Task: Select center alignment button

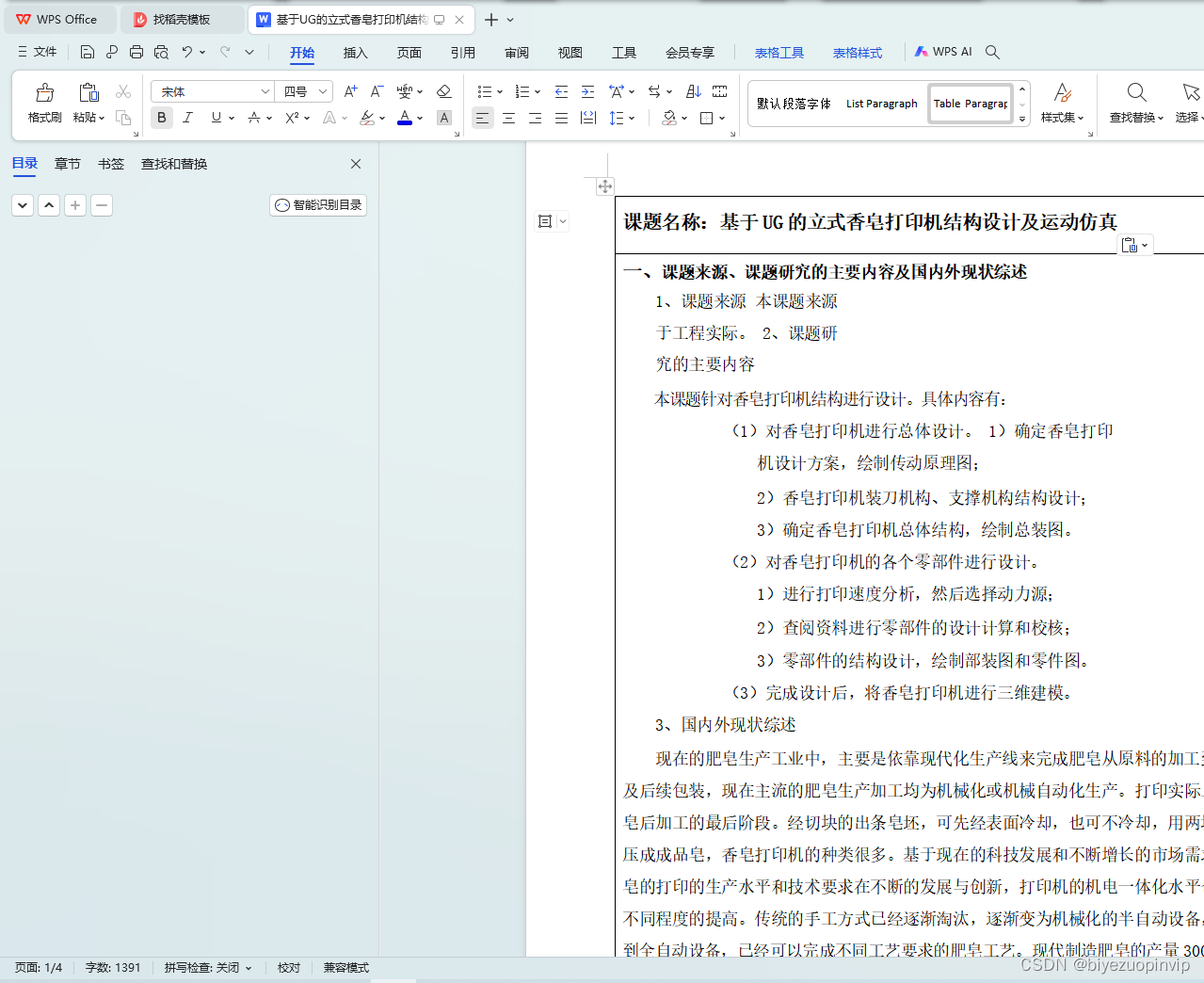Action: (508, 118)
